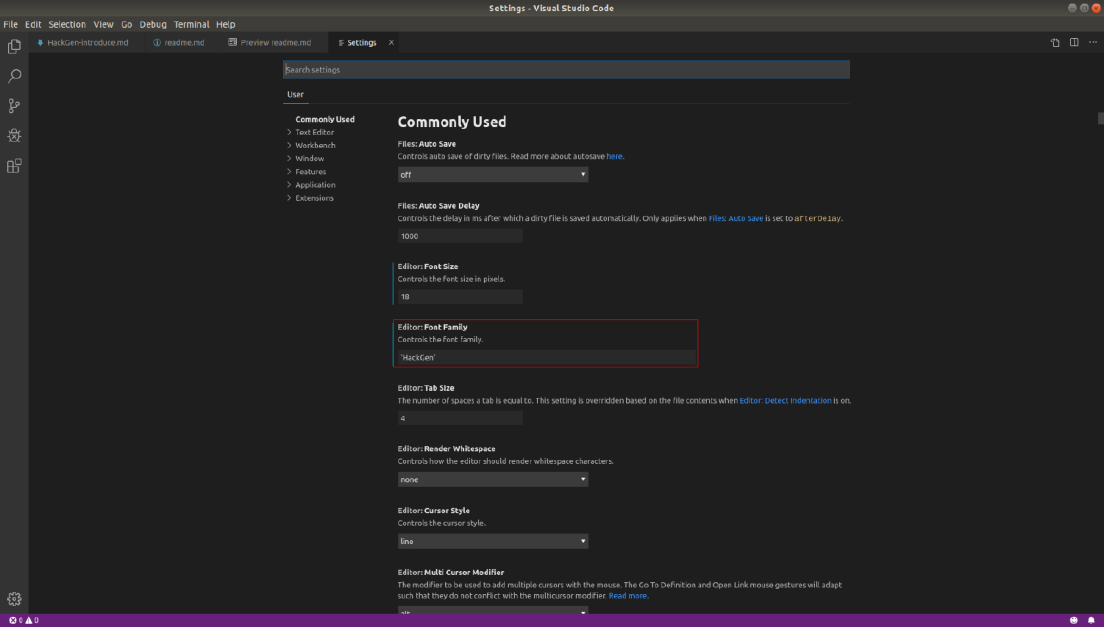Click the Font Family input field
This screenshot has height=627, width=1104.
[546, 357]
